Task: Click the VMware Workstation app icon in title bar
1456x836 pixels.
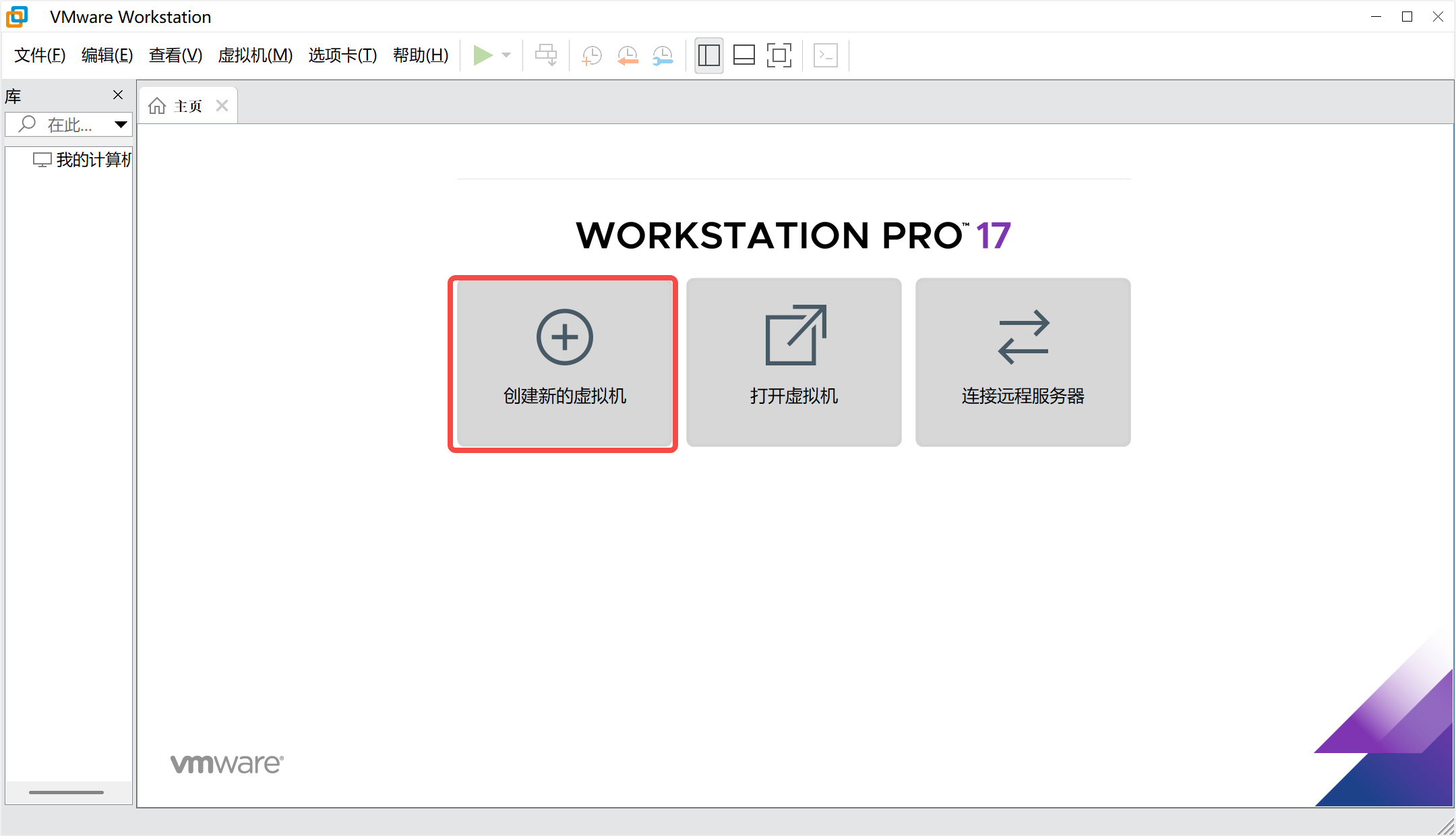Action: (18, 16)
